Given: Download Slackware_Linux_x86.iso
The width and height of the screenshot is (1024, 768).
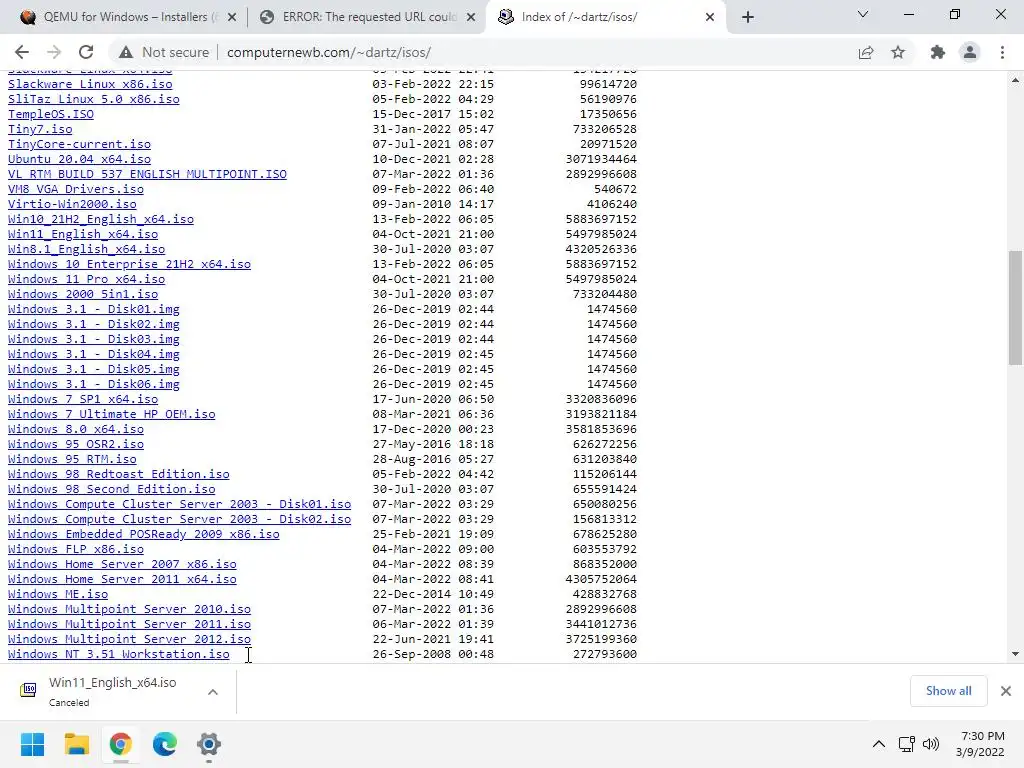Looking at the screenshot, I should point(90,84).
